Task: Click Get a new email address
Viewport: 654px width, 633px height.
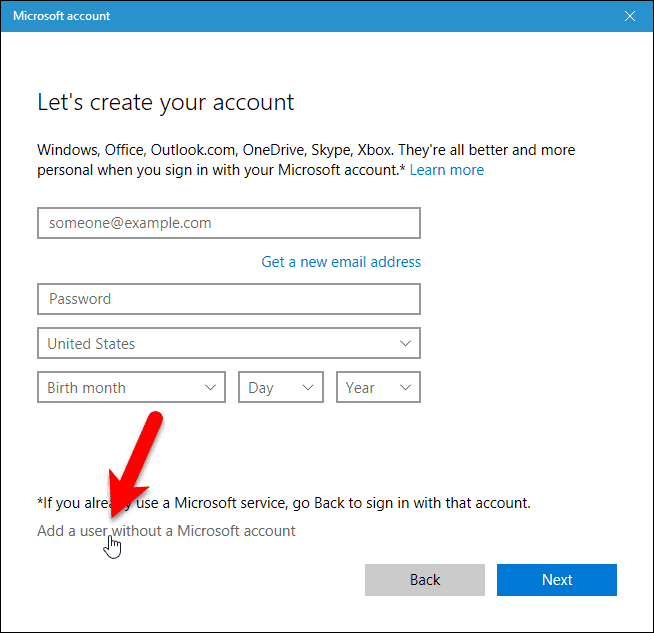Action: point(341,262)
